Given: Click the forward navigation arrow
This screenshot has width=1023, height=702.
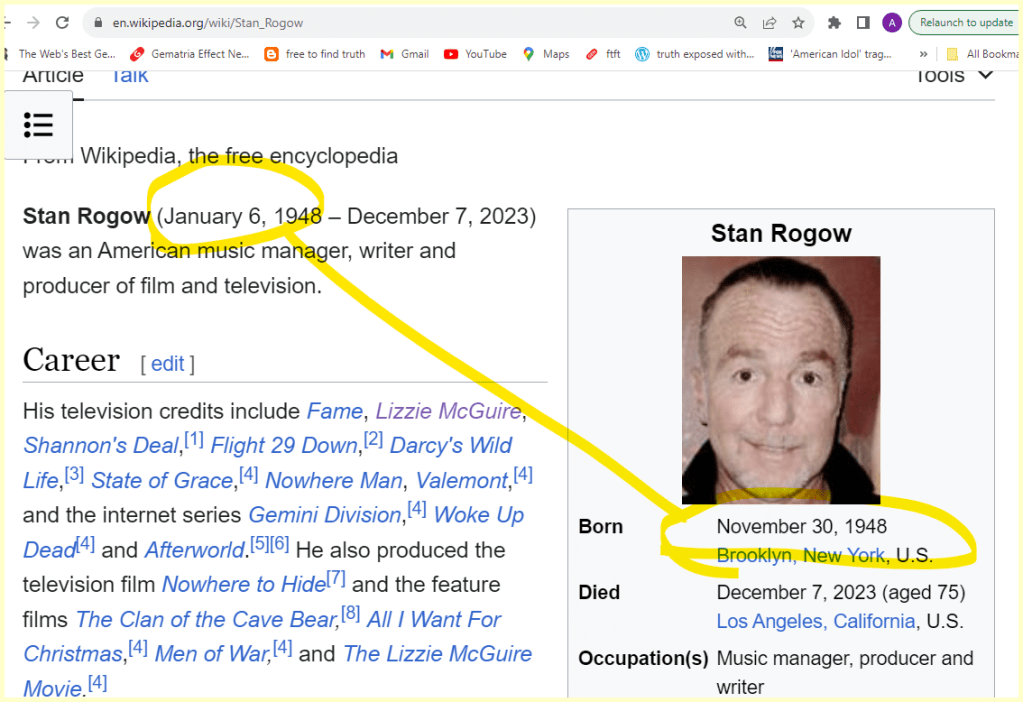Looking at the screenshot, I should click(x=33, y=22).
